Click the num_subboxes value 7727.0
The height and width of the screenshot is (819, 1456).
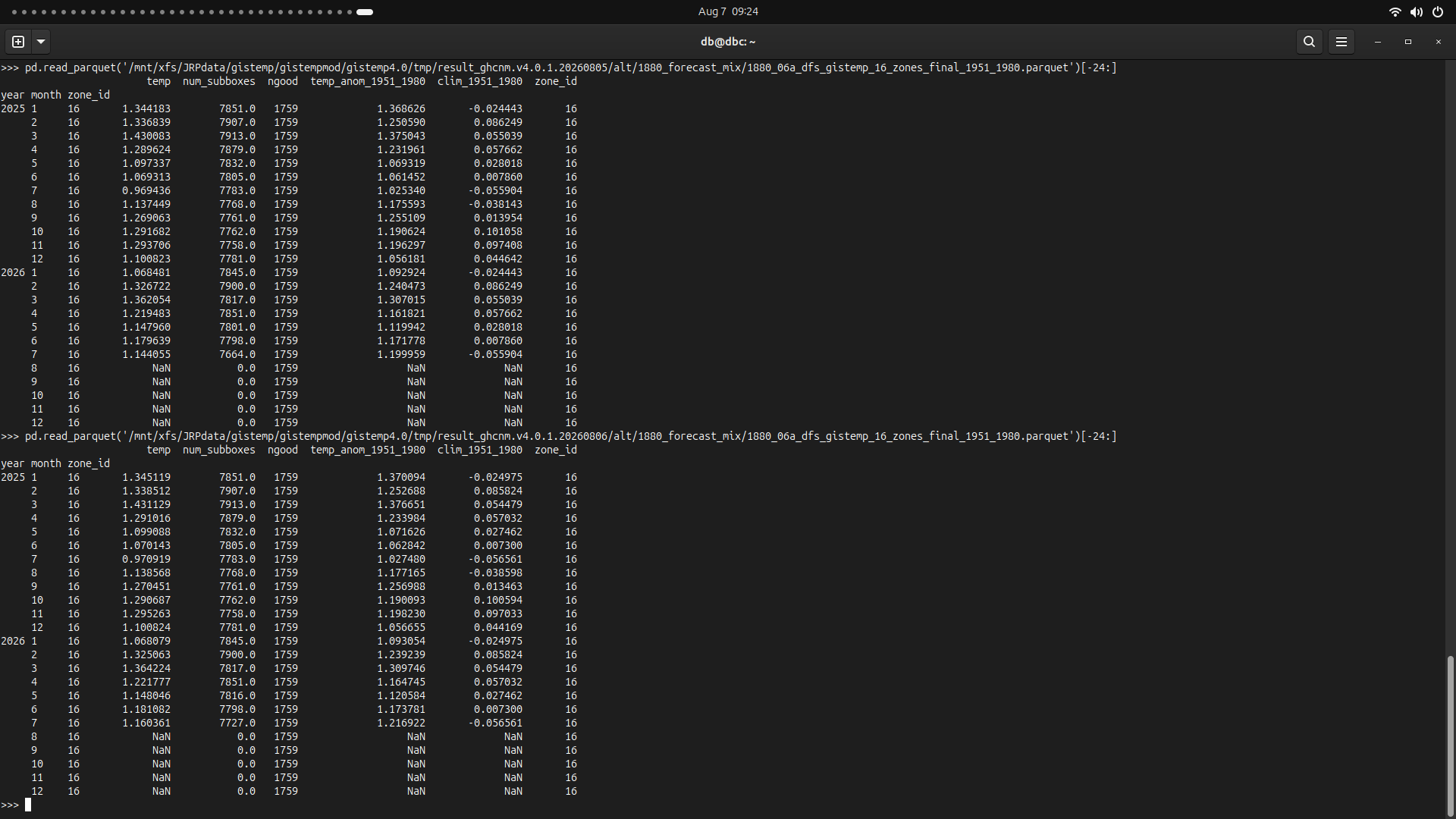237,723
